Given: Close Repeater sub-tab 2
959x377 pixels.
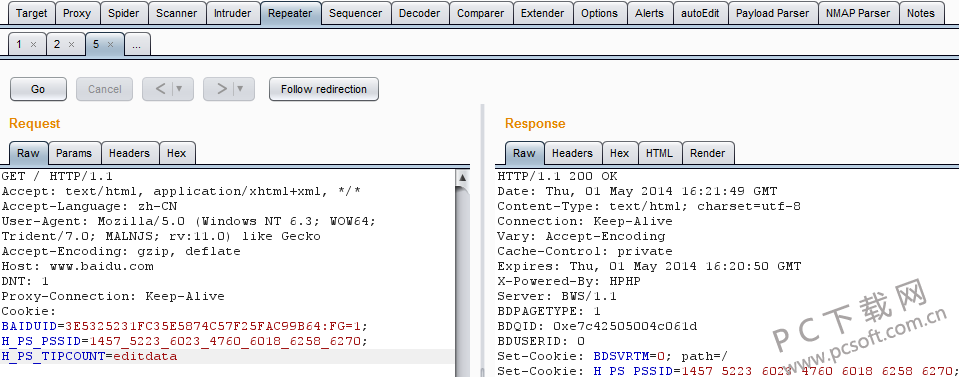Looking at the screenshot, I should point(72,45).
